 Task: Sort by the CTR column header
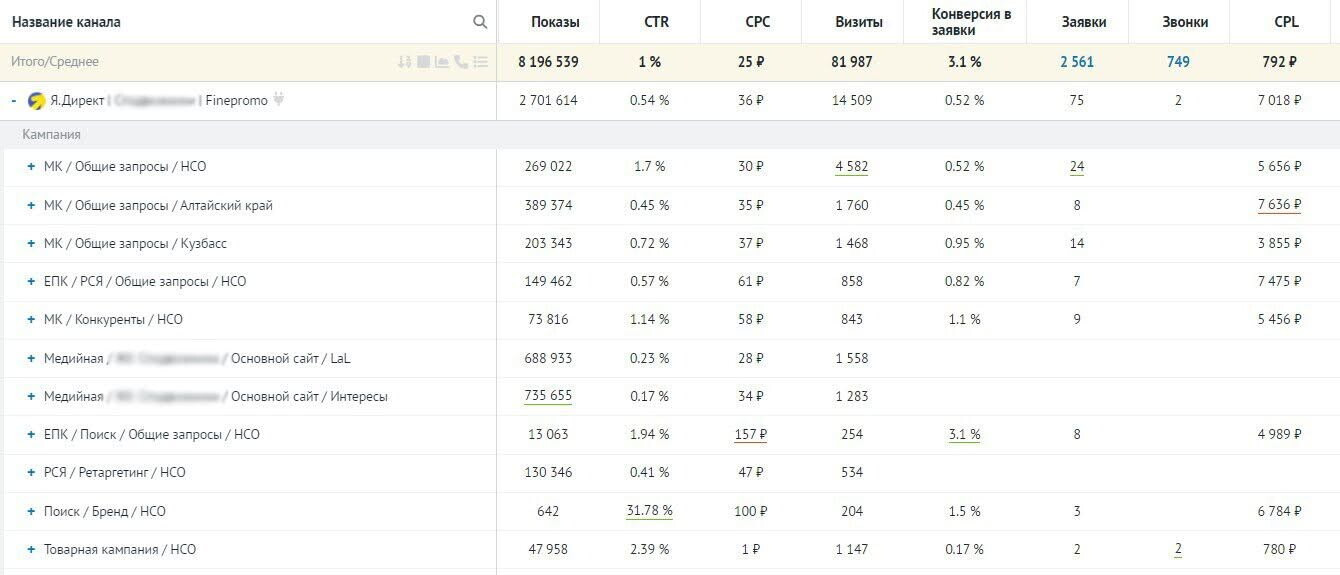tap(657, 22)
